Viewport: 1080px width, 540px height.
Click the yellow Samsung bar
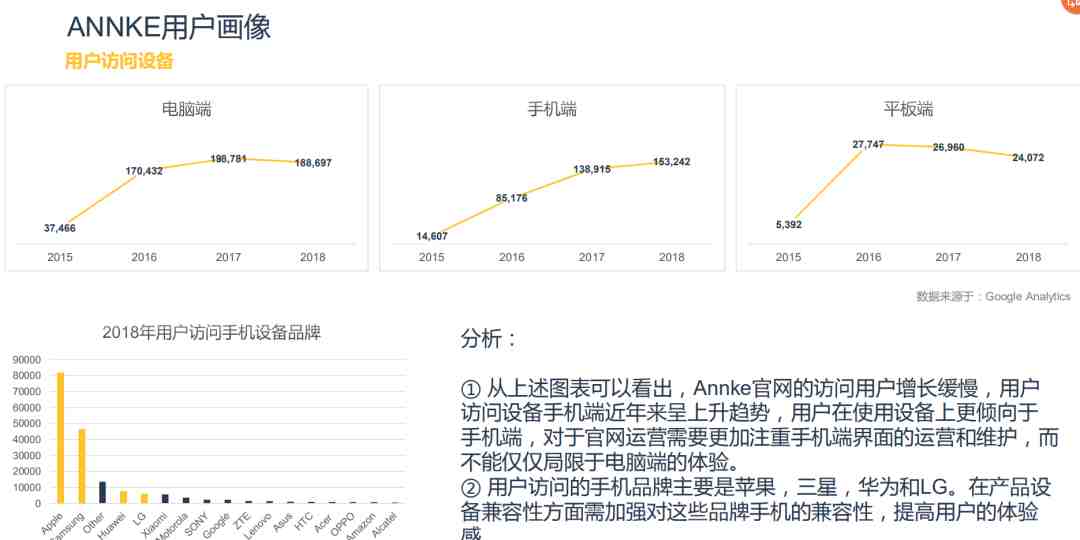[82, 466]
